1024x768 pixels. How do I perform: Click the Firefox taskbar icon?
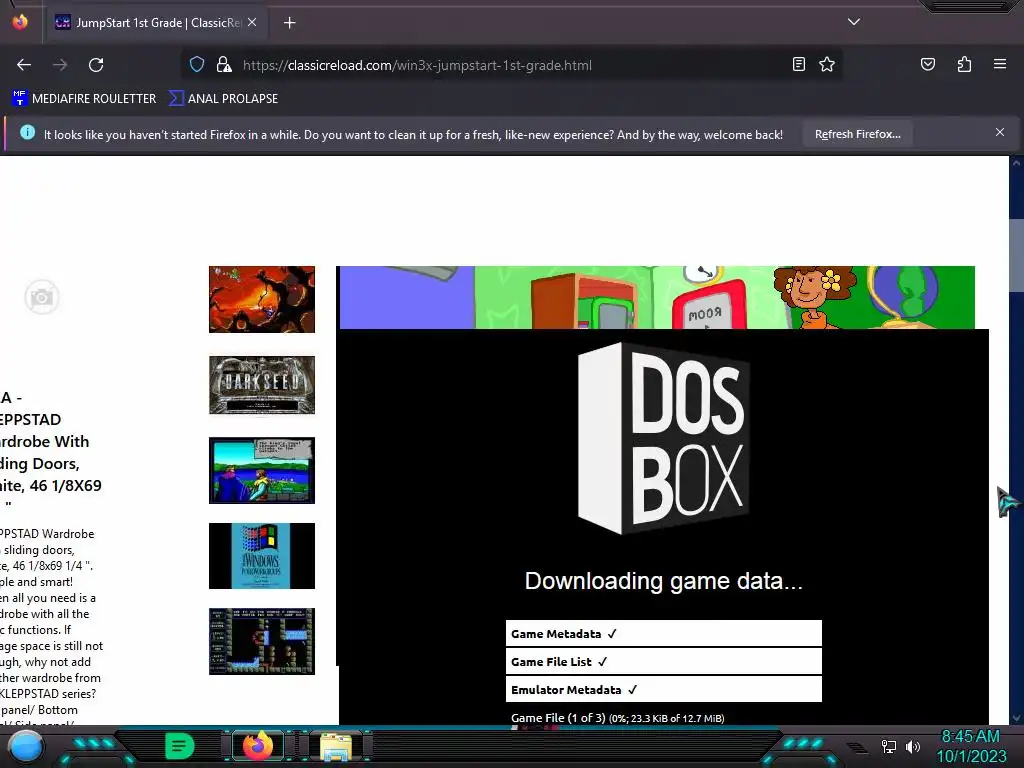pos(258,746)
